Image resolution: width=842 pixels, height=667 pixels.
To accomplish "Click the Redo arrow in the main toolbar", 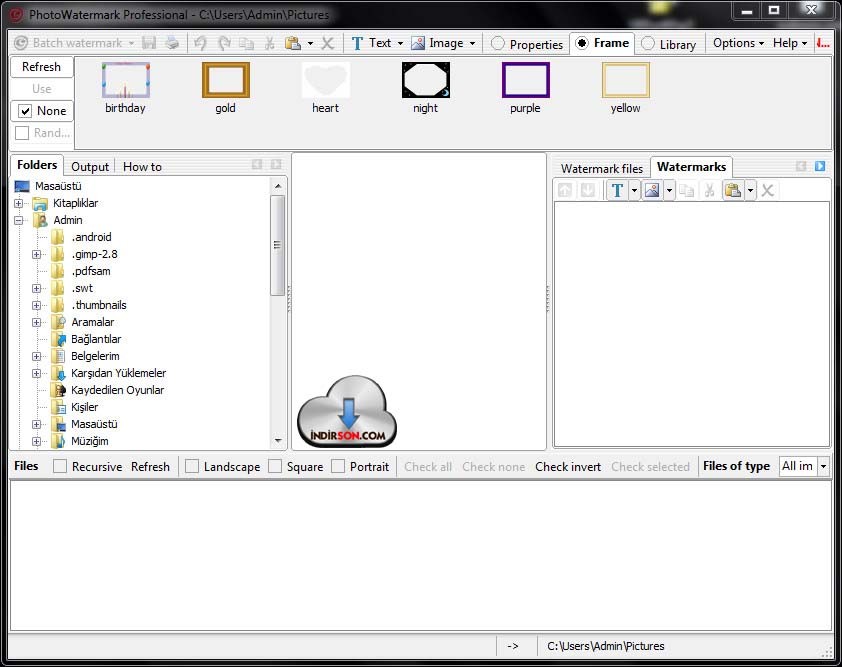I will click(224, 43).
